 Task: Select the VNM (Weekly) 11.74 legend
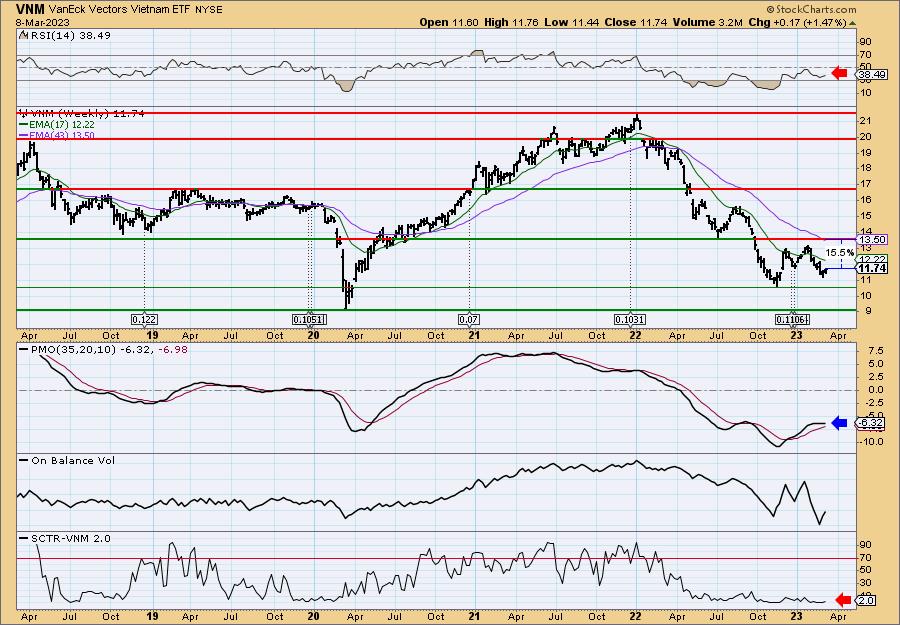[81, 114]
